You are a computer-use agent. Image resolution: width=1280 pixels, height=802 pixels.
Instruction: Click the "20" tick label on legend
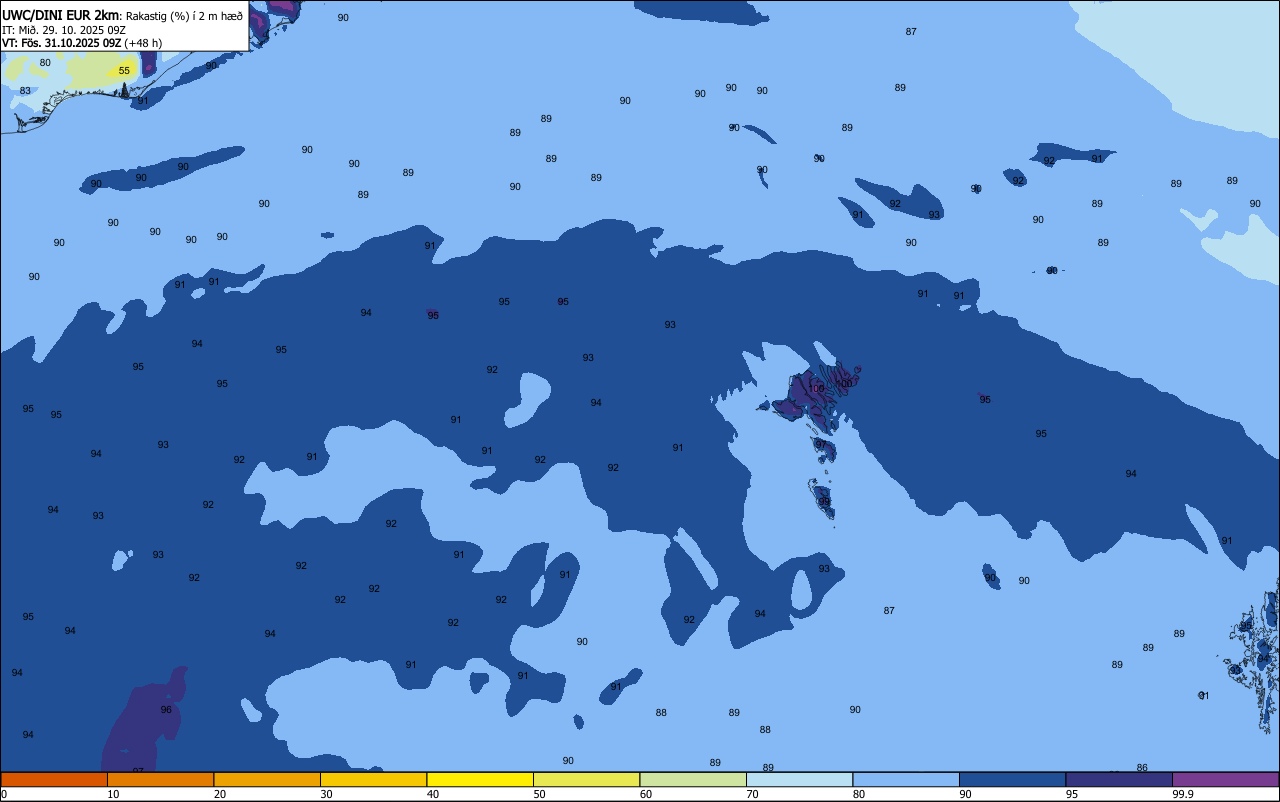tap(220, 794)
